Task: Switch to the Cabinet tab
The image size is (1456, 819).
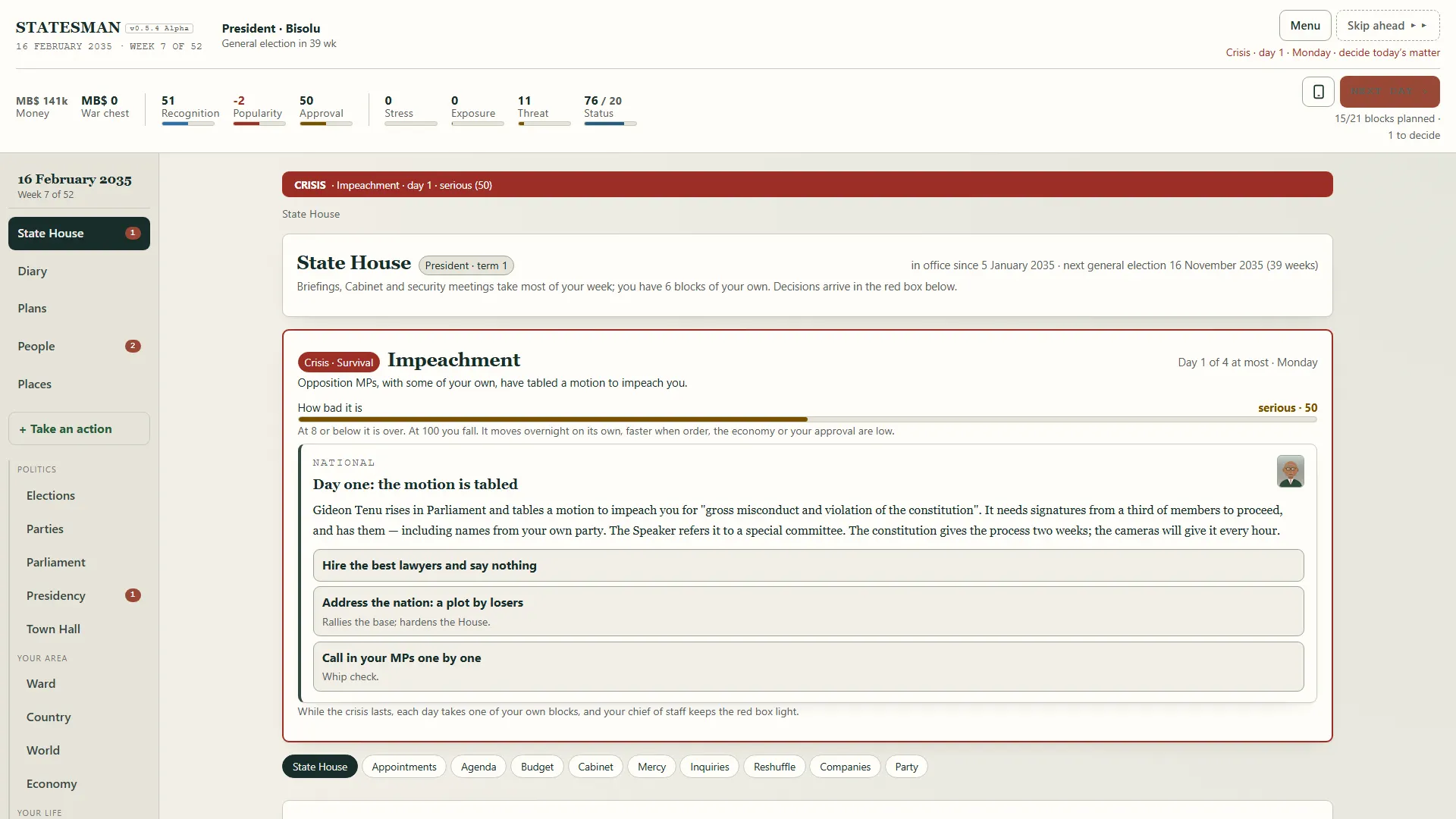Action: click(x=595, y=767)
